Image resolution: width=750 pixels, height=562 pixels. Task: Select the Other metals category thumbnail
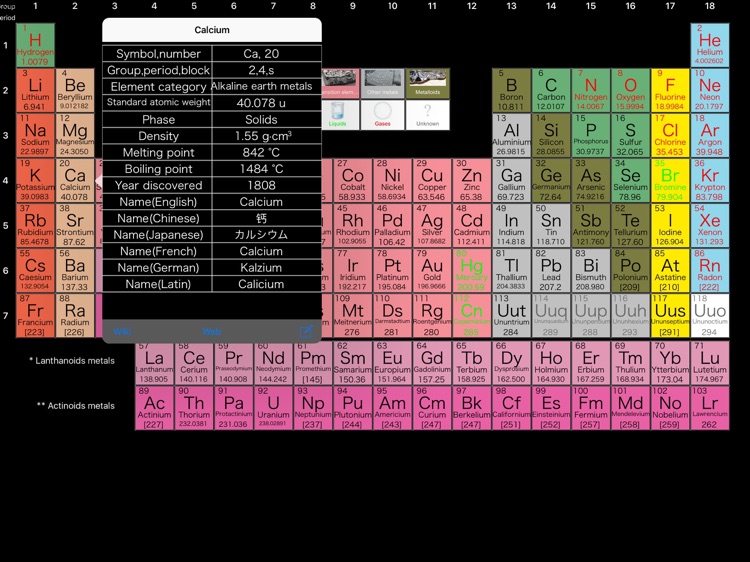382,84
